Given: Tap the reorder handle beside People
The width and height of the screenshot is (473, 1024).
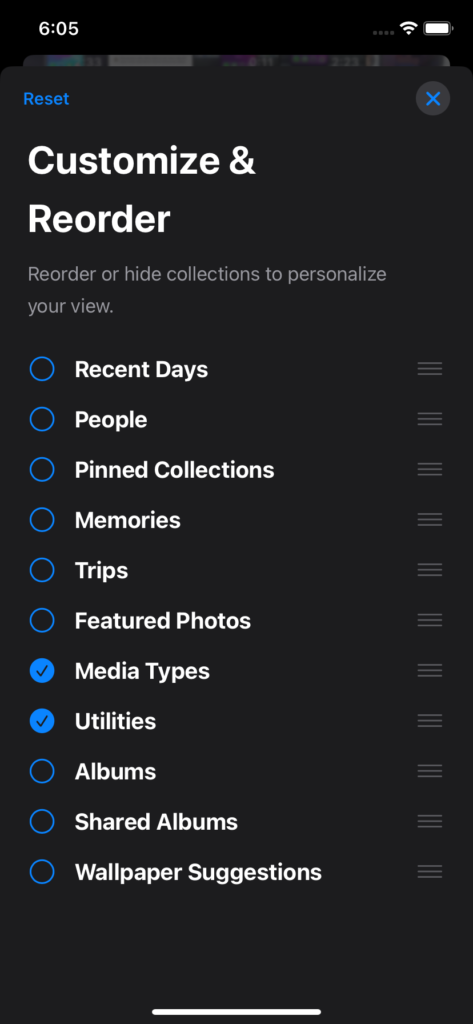Looking at the screenshot, I should click(x=430, y=419).
